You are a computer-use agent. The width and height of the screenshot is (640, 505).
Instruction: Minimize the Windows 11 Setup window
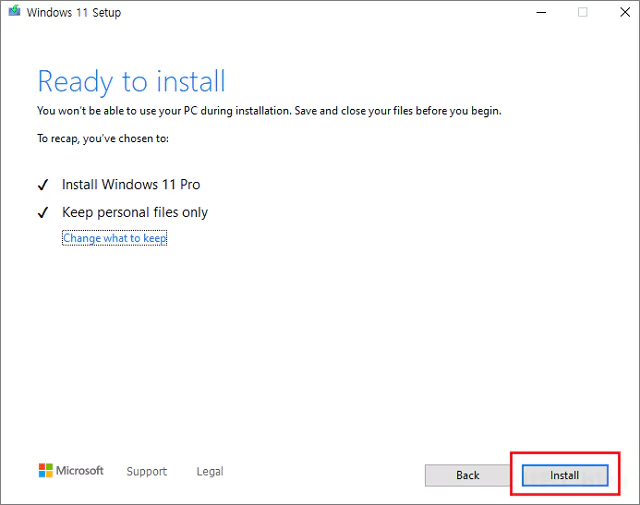pos(541,12)
